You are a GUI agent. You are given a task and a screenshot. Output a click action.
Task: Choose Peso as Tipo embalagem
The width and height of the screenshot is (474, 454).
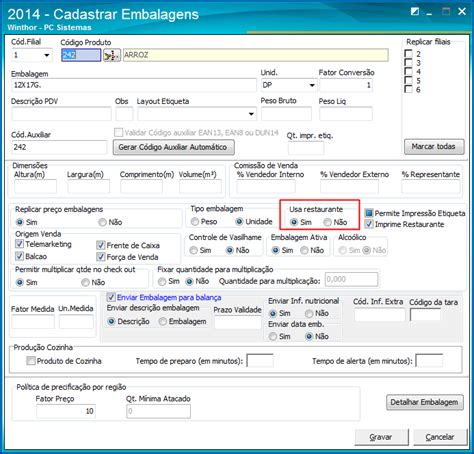click(x=195, y=222)
